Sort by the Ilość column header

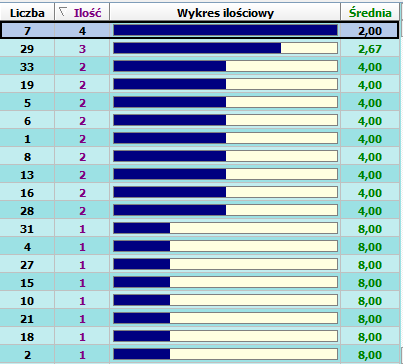tap(82, 13)
